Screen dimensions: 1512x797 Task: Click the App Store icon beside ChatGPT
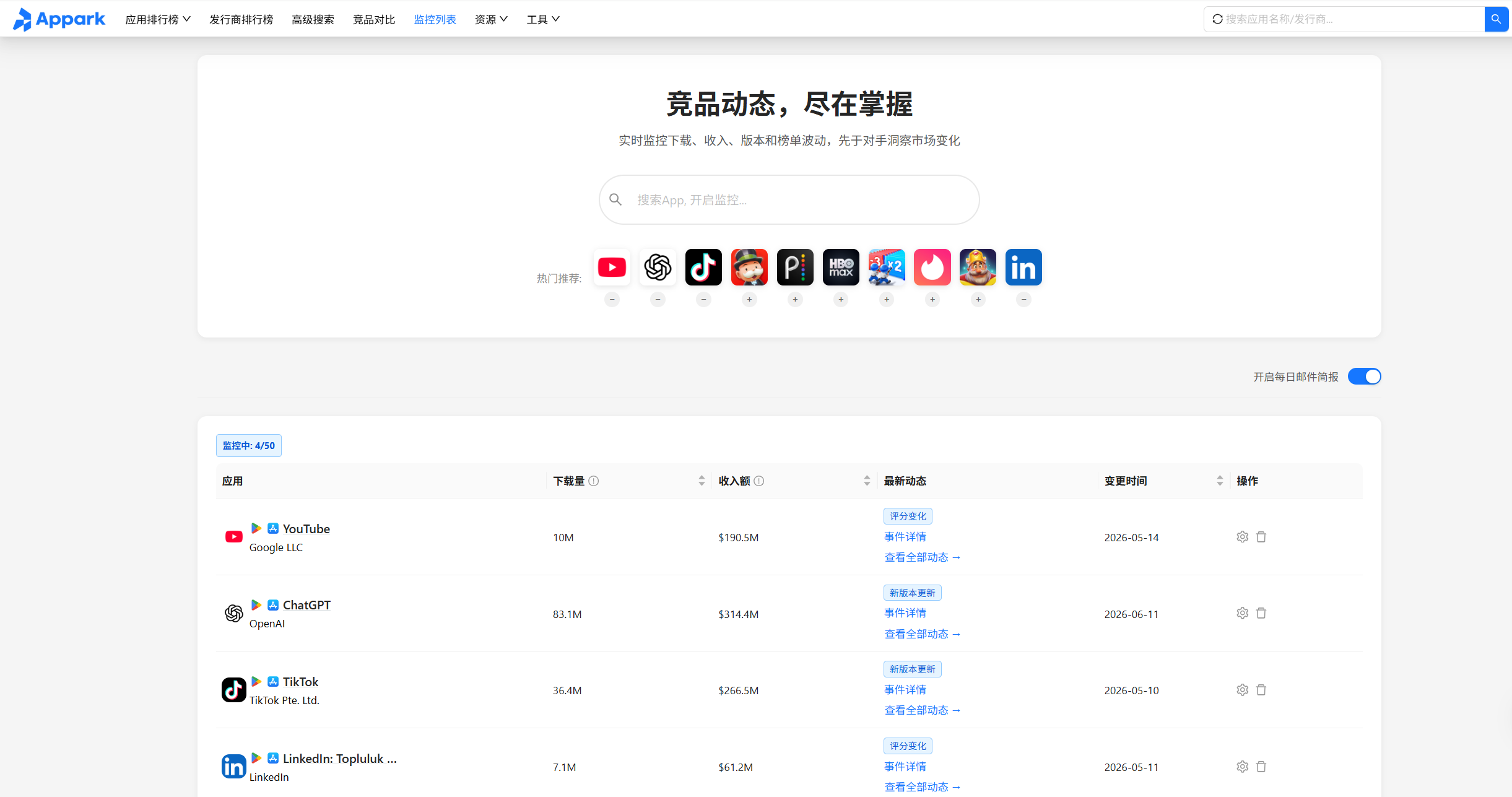pyautogui.click(x=273, y=605)
